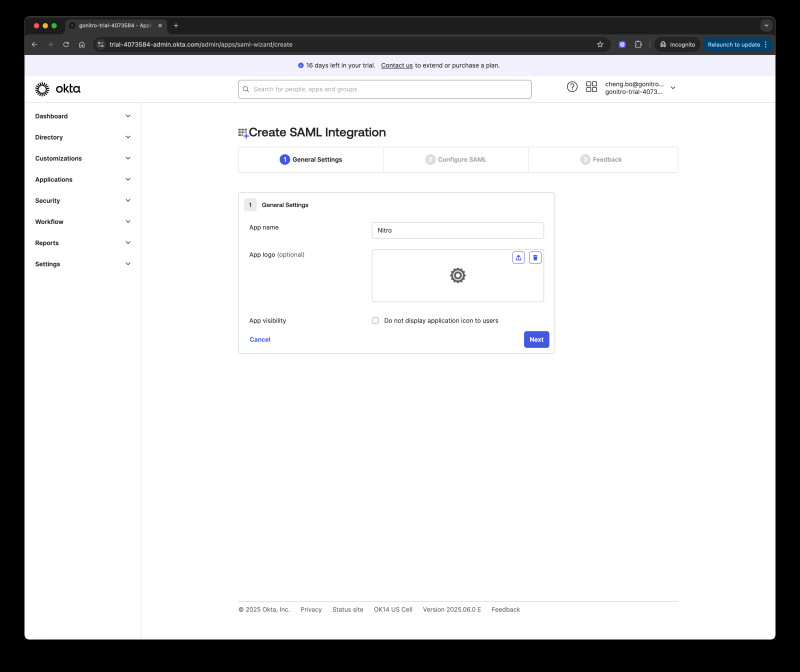Click Relaunch to update button

737,44
